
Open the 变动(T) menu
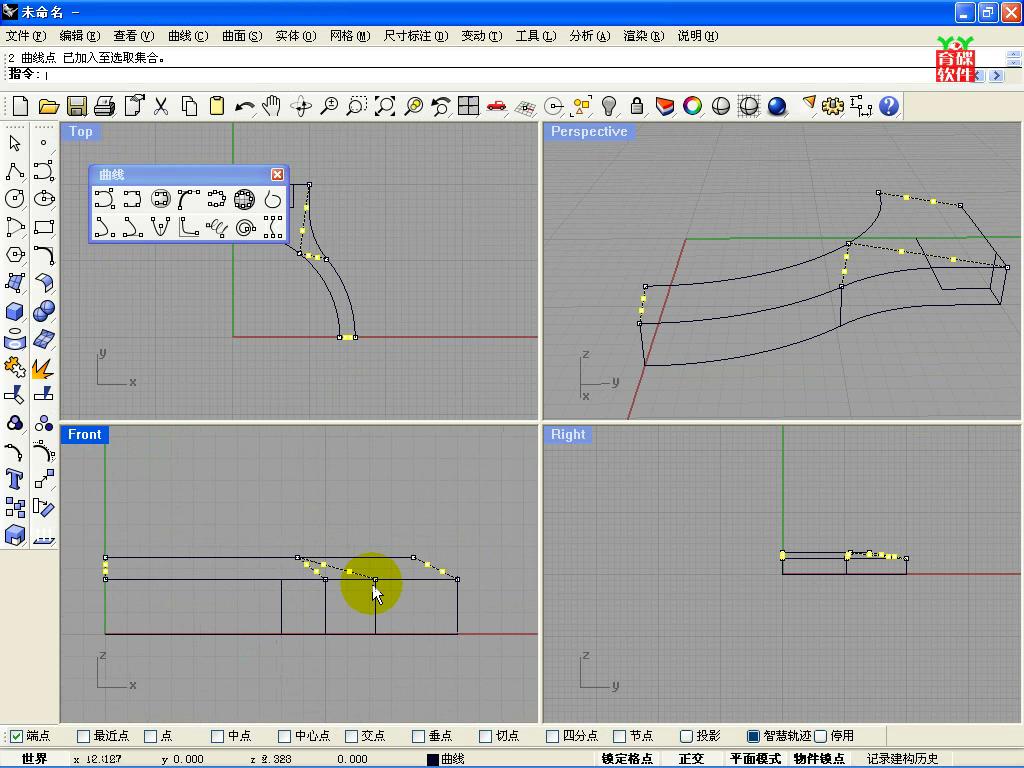pos(482,36)
